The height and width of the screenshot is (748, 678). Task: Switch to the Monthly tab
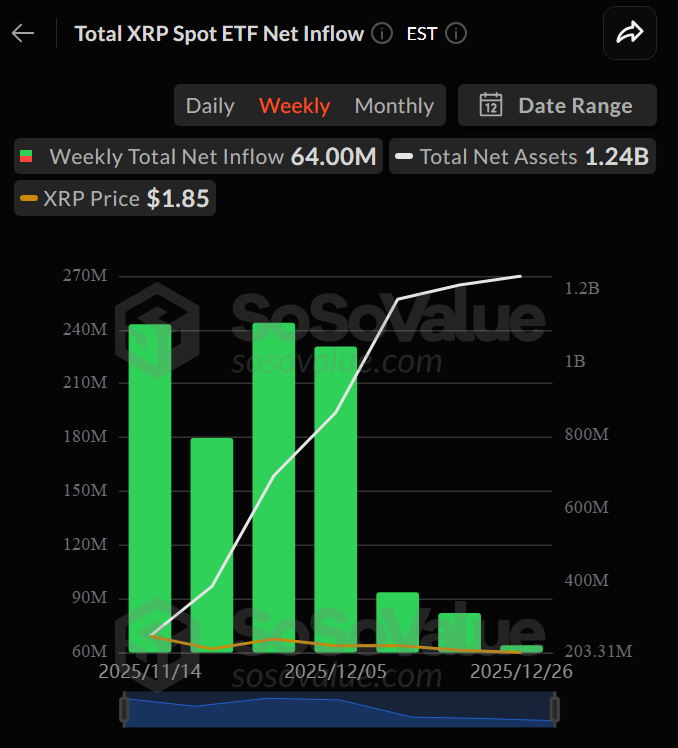click(x=394, y=105)
